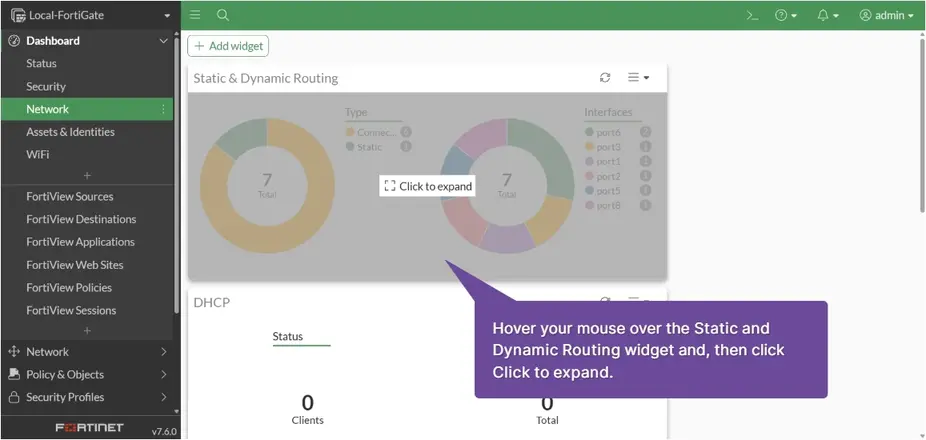Open FortiView Sessions
This screenshot has height=440, width=926.
(x=71, y=311)
